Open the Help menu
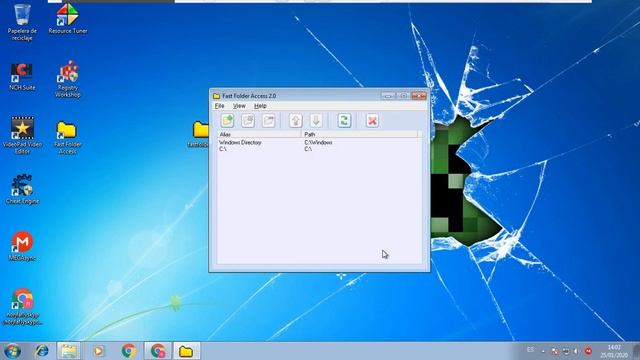Image resolution: width=640 pixels, height=360 pixels. pos(260,106)
